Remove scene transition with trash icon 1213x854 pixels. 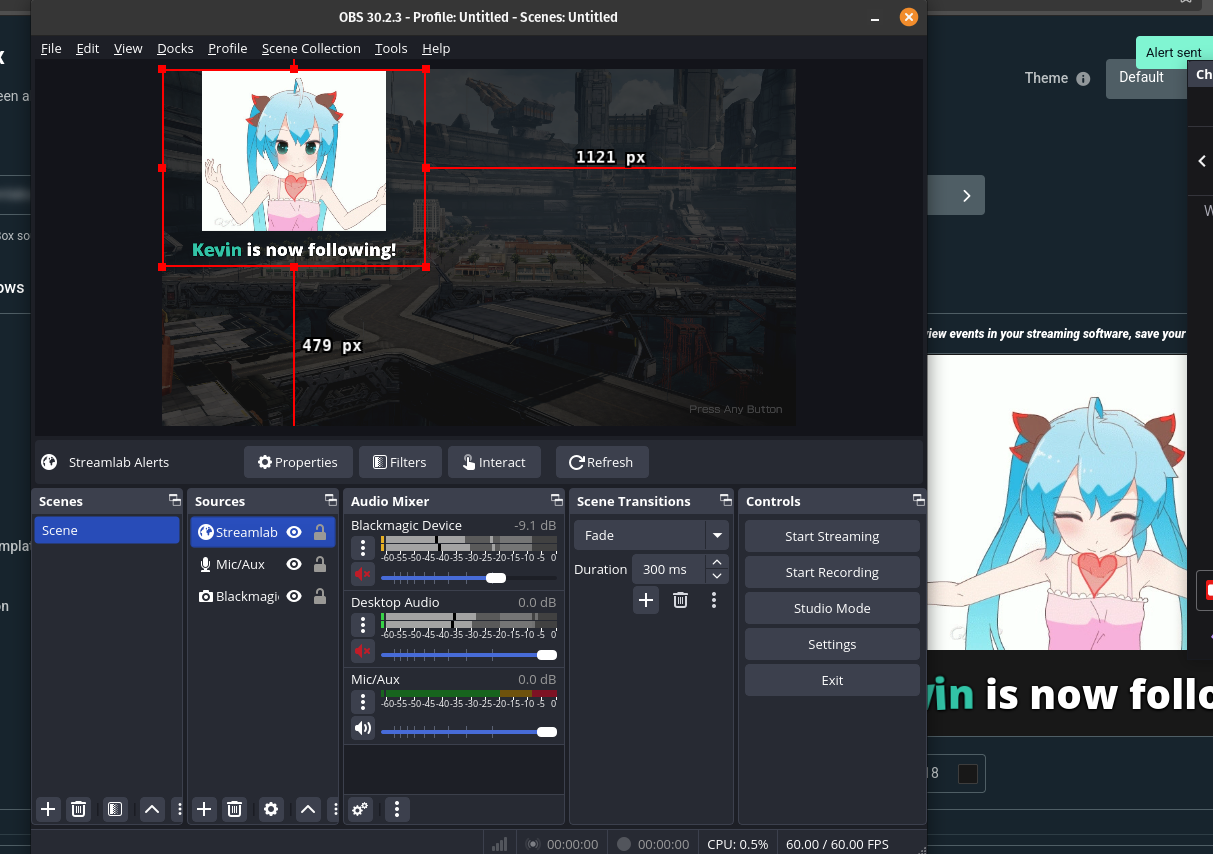pyautogui.click(x=680, y=600)
